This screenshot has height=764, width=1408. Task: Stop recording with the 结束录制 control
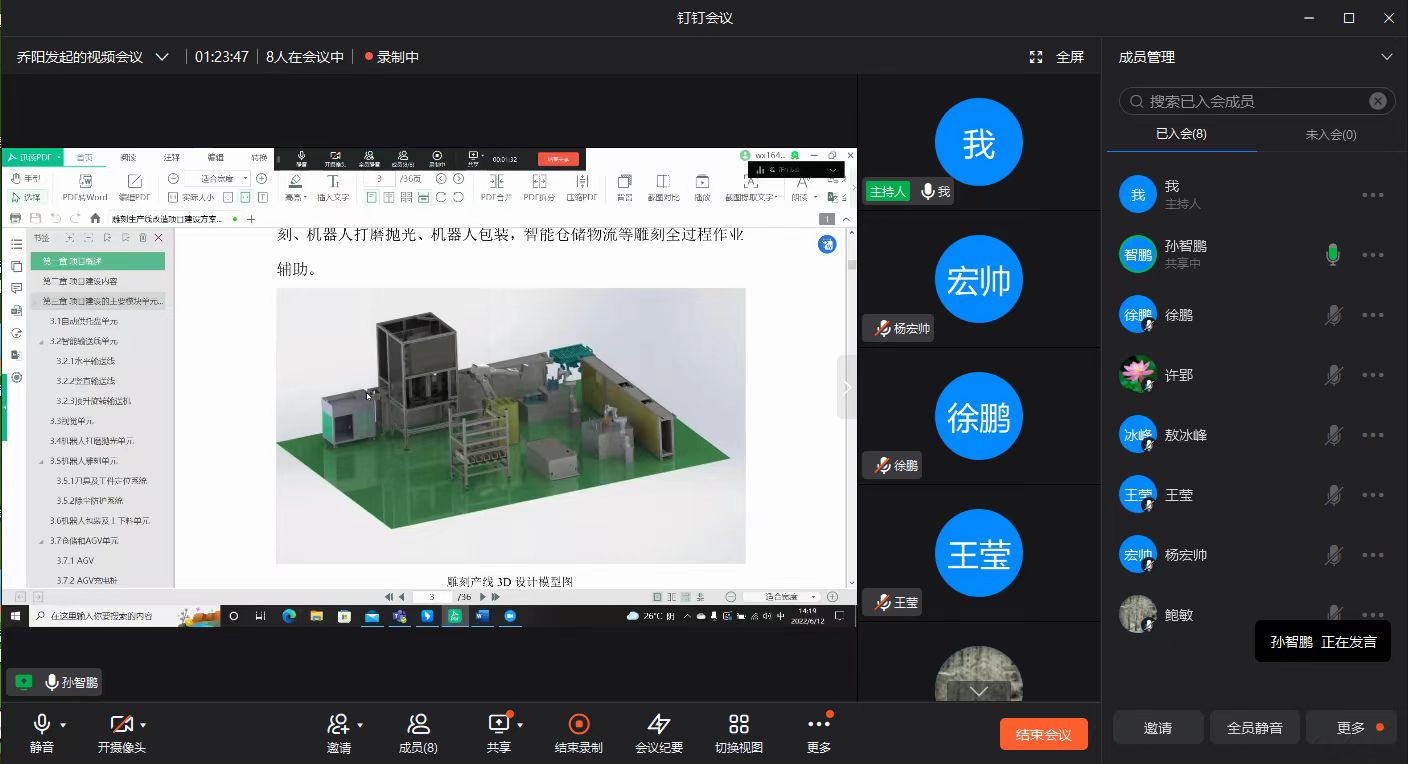tap(578, 725)
